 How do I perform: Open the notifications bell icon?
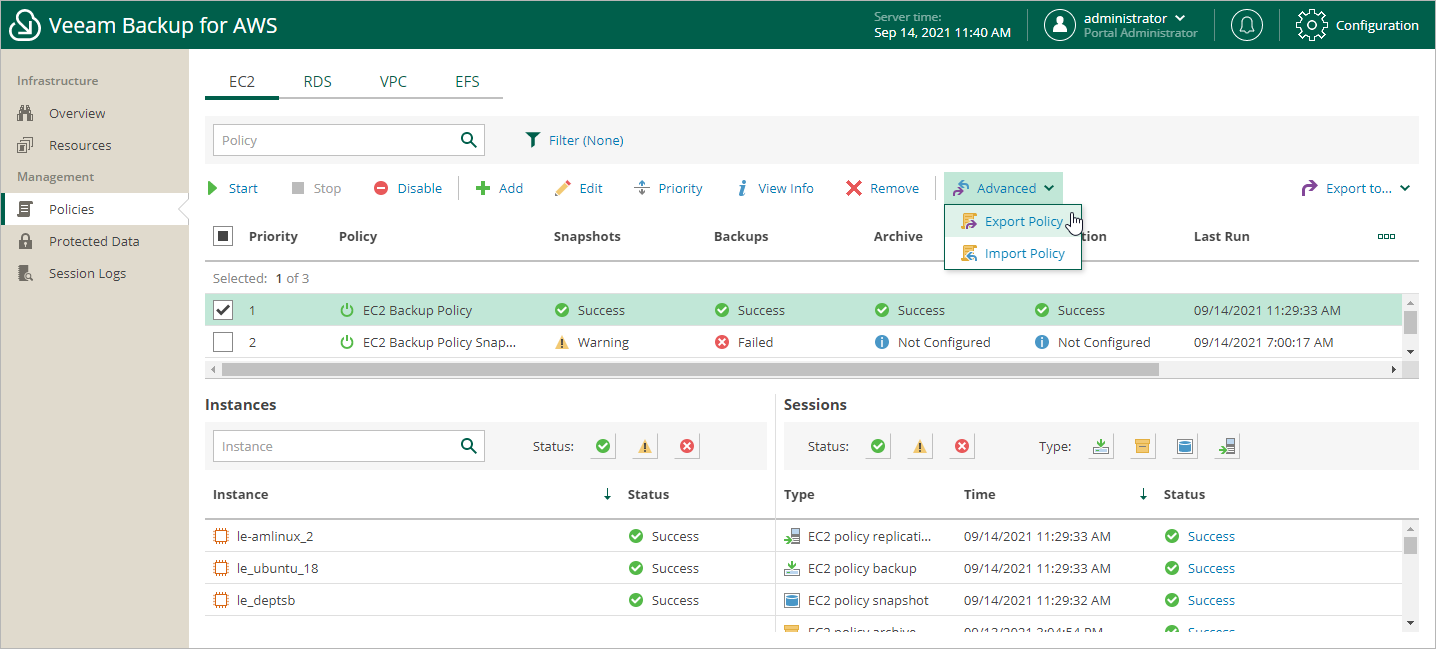(1246, 25)
